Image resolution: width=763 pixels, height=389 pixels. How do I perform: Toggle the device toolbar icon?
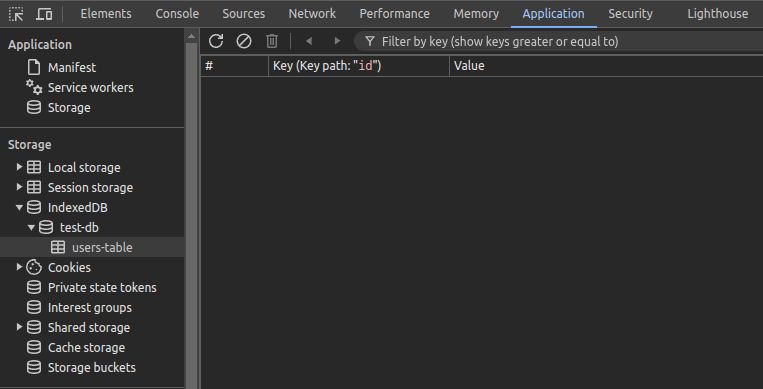pos(44,14)
